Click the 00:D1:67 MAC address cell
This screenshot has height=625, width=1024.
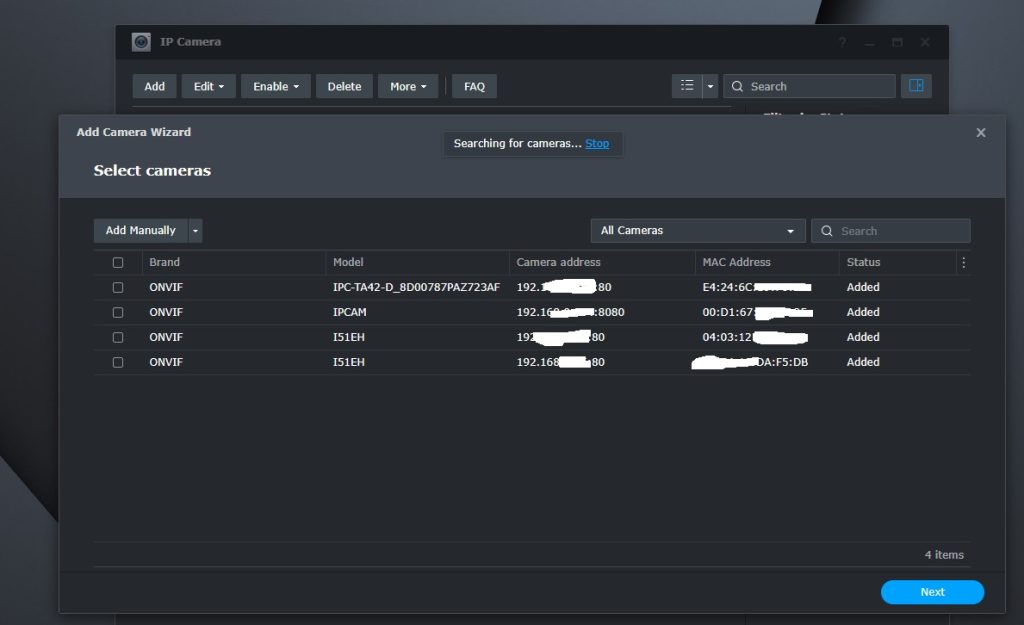click(x=758, y=312)
